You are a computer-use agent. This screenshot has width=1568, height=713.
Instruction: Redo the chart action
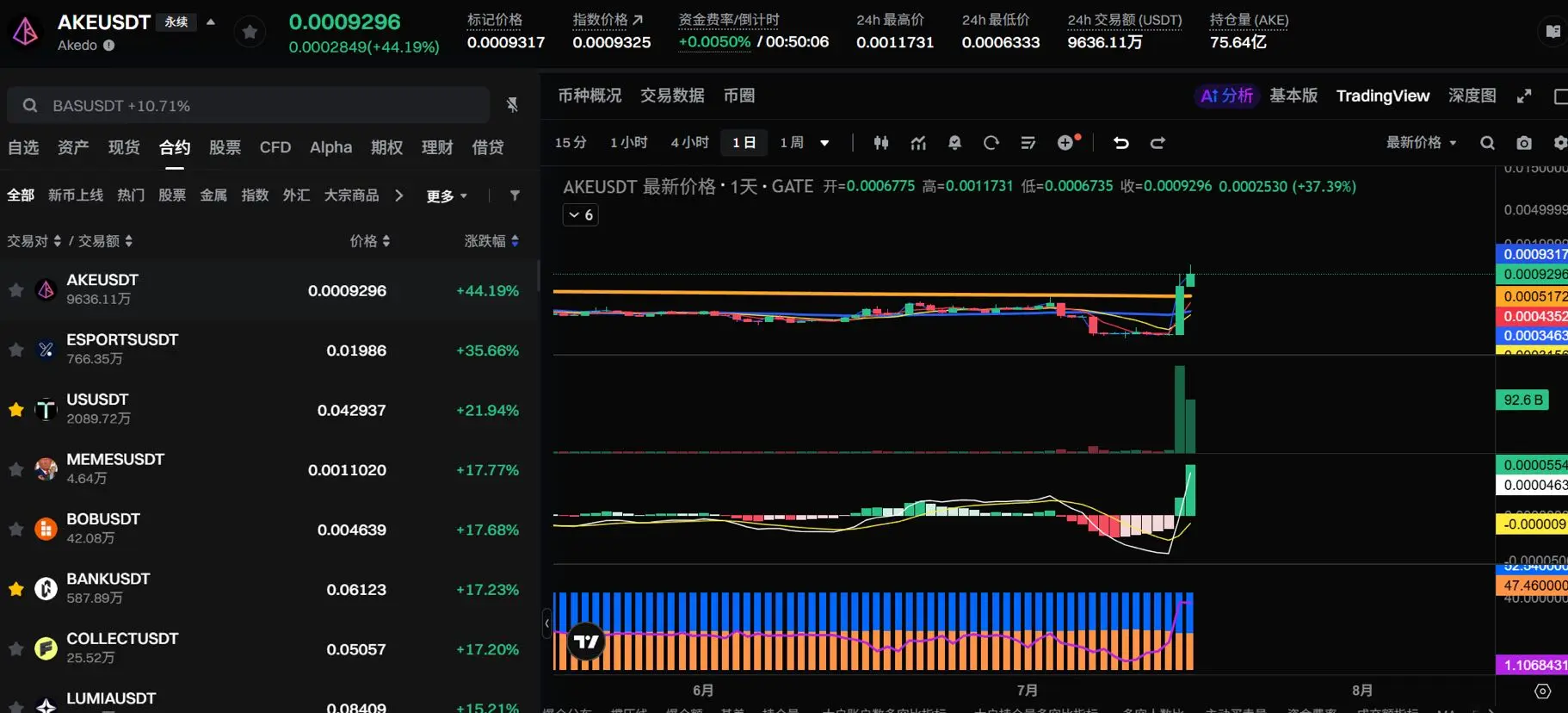[x=1157, y=143]
